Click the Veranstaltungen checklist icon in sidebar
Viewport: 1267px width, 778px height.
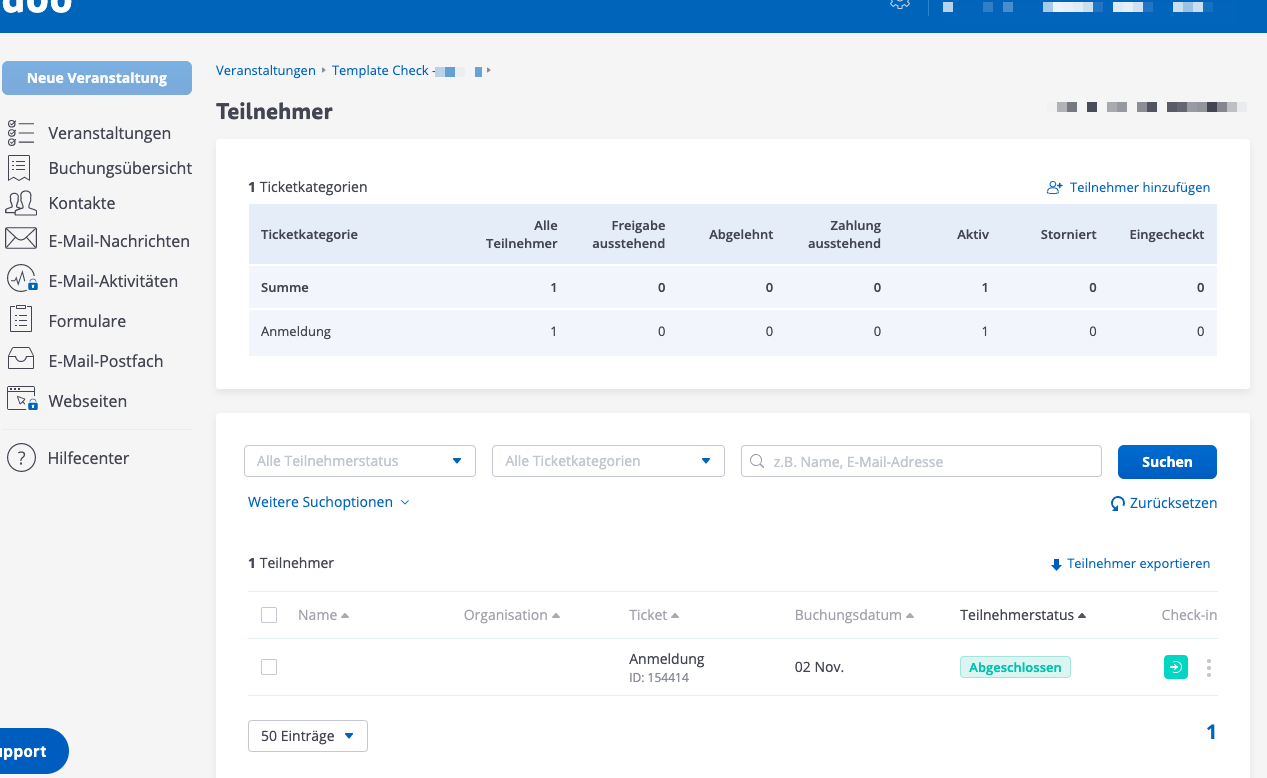[x=21, y=133]
